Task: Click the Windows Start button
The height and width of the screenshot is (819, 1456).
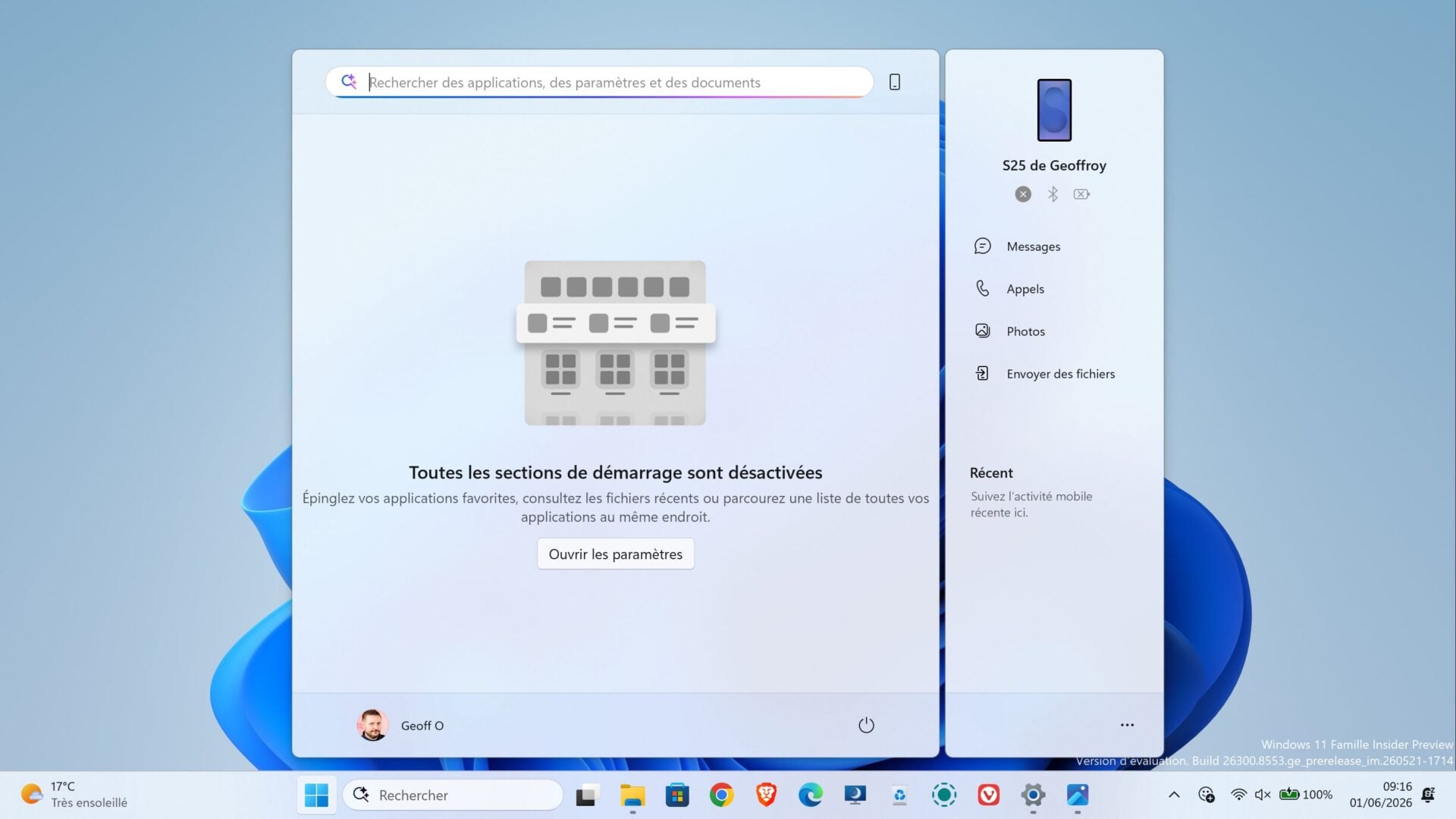Action: tap(316, 795)
